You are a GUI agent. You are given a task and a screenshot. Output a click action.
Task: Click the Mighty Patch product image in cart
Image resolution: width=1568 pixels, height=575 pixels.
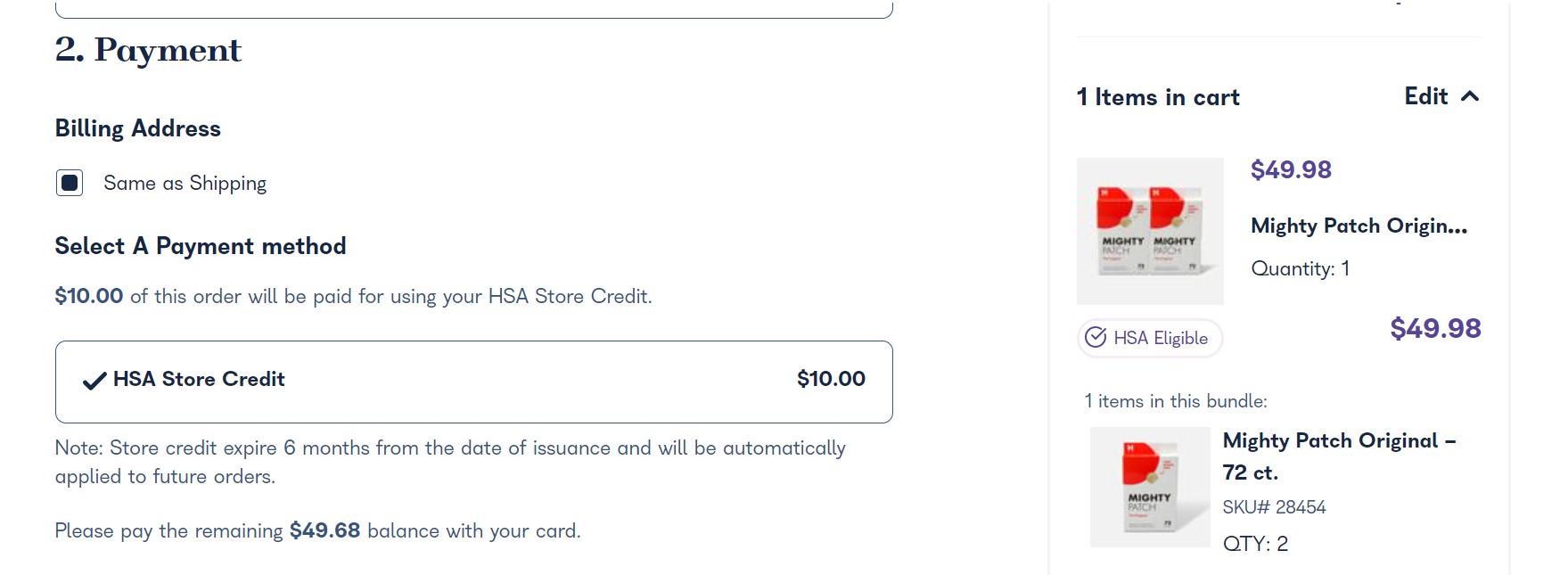pos(1150,230)
